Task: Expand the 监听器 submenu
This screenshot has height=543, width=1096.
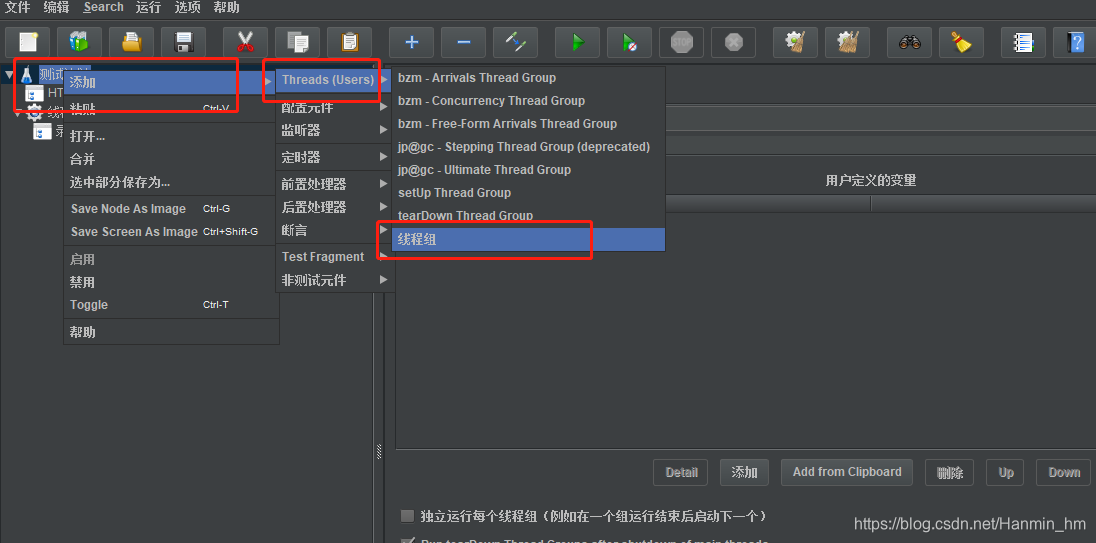Action: click(x=335, y=130)
